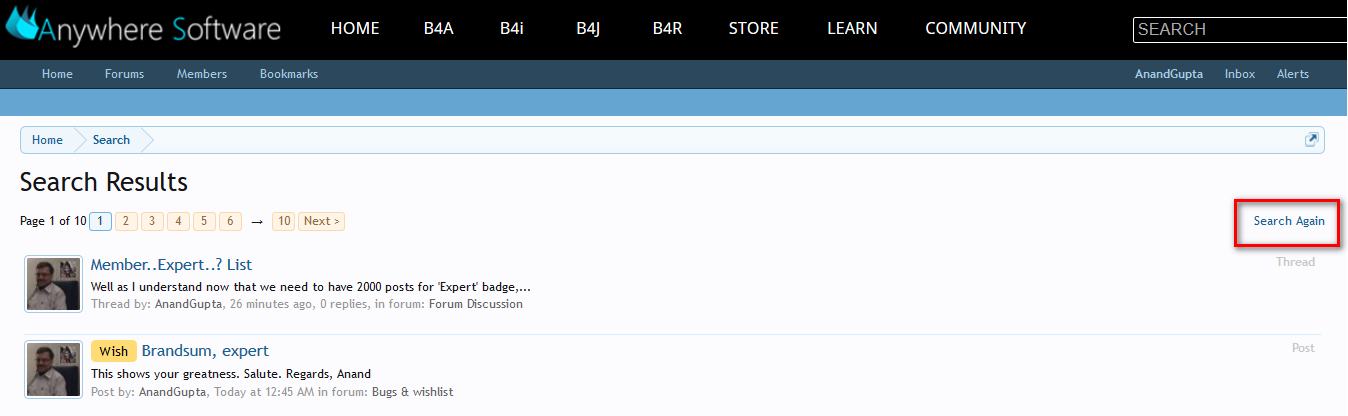Image resolution: width=1348 pixels, height=416 pixels.
Task: Focus the SEARCH input field
Action: (1240, 30)
